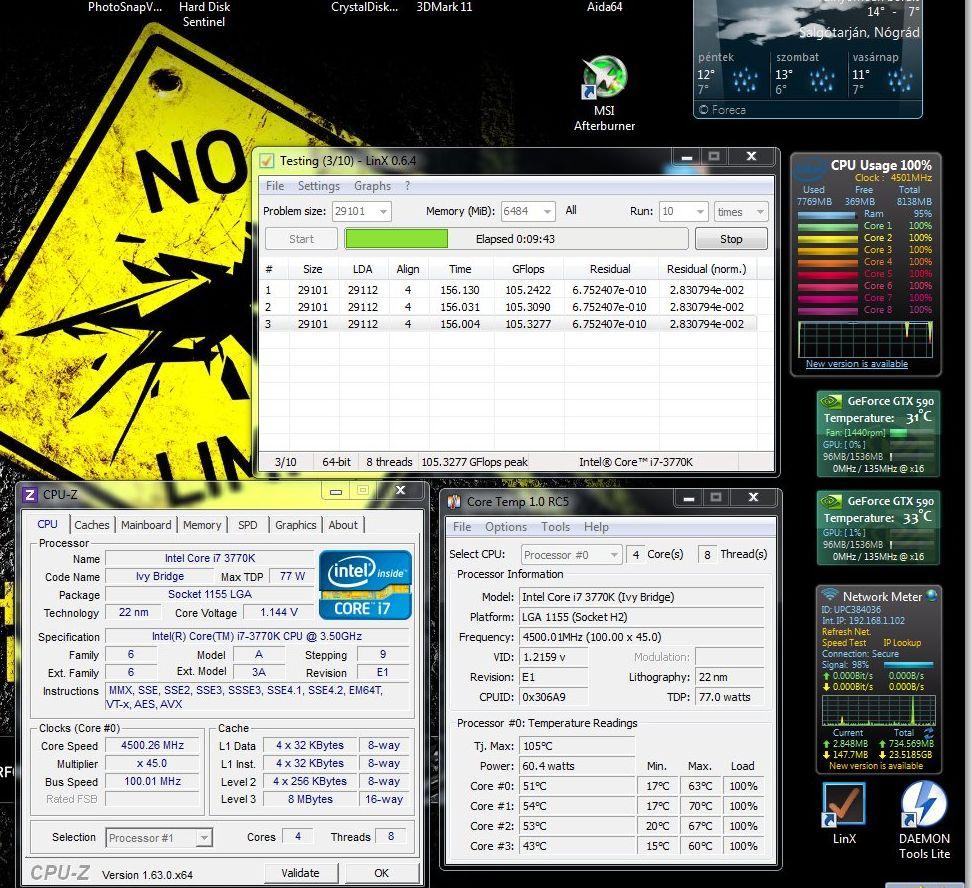972x888 pixels.
Task: Switch to the Mainboard tab in CPU-Z
Action: point(146,525)
